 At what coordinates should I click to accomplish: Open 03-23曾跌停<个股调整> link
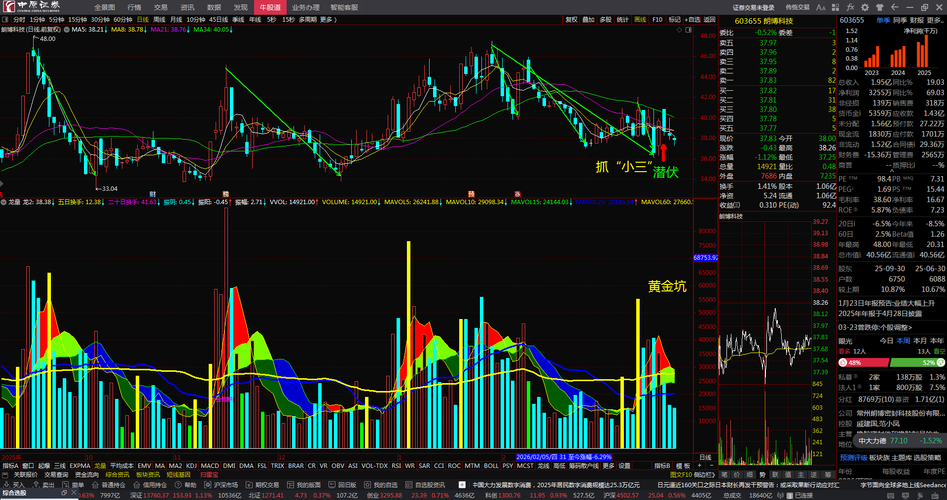tap(875, 327)
